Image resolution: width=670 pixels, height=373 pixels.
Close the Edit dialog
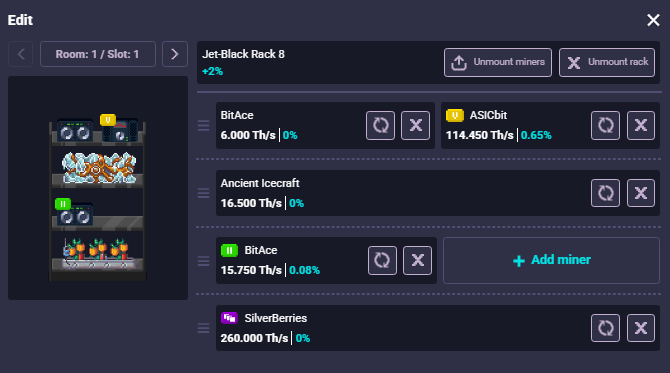pyautogui.click(x=653, y=20)
